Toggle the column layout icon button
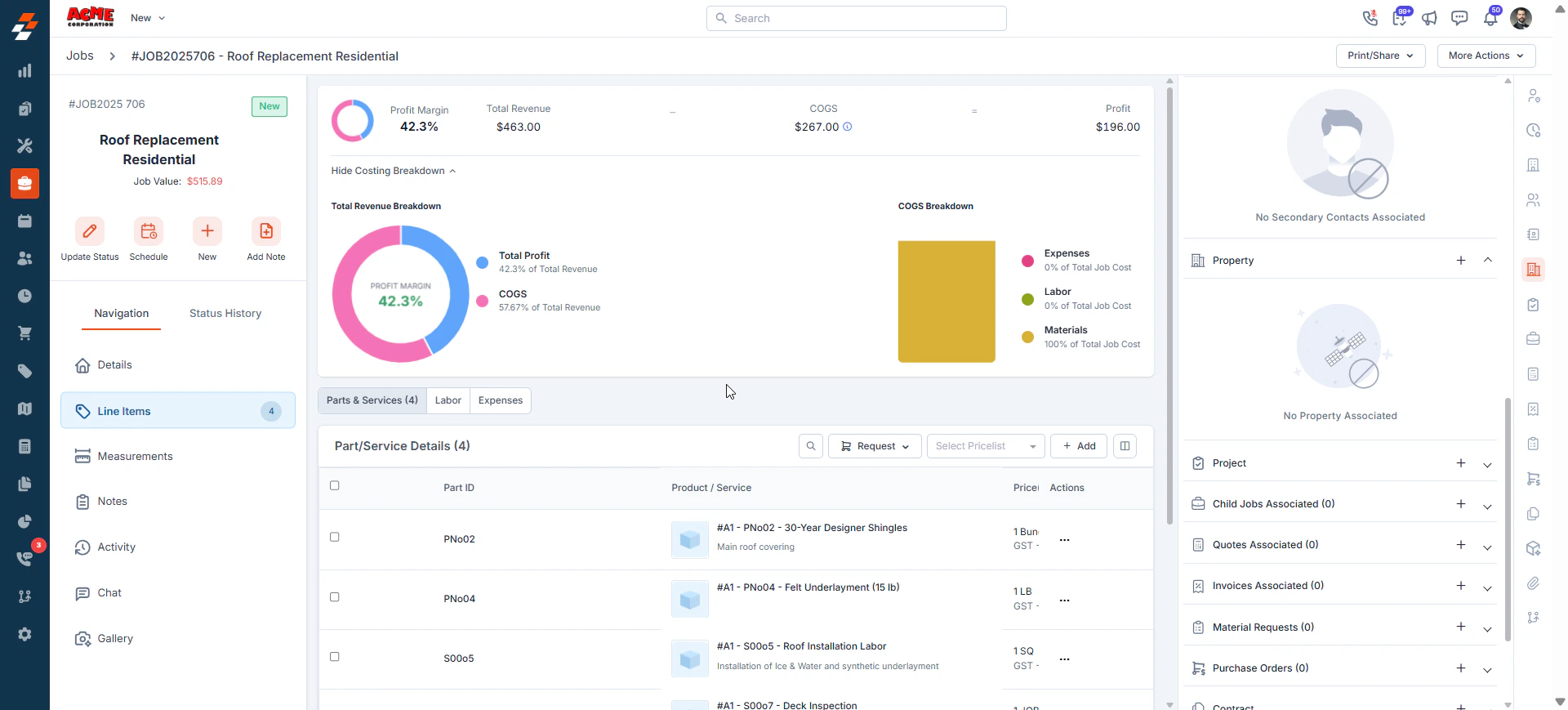Viewport: 1568px width, 710px height. pyautogui.click(x=1125, y=446)
